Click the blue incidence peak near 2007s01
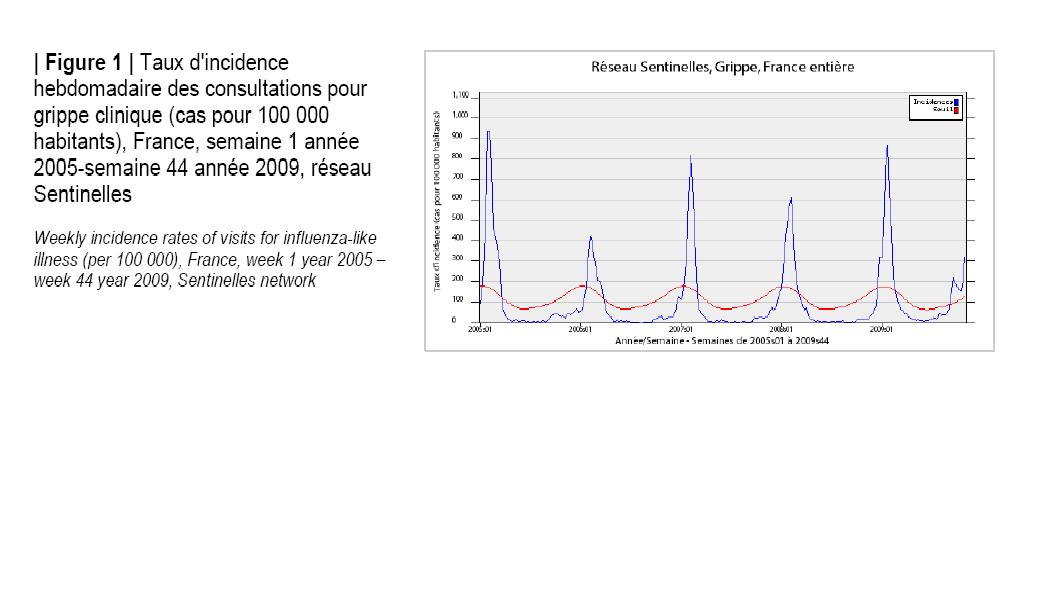The height and width of the screenshot is (591, 1060). click(691, 156)
